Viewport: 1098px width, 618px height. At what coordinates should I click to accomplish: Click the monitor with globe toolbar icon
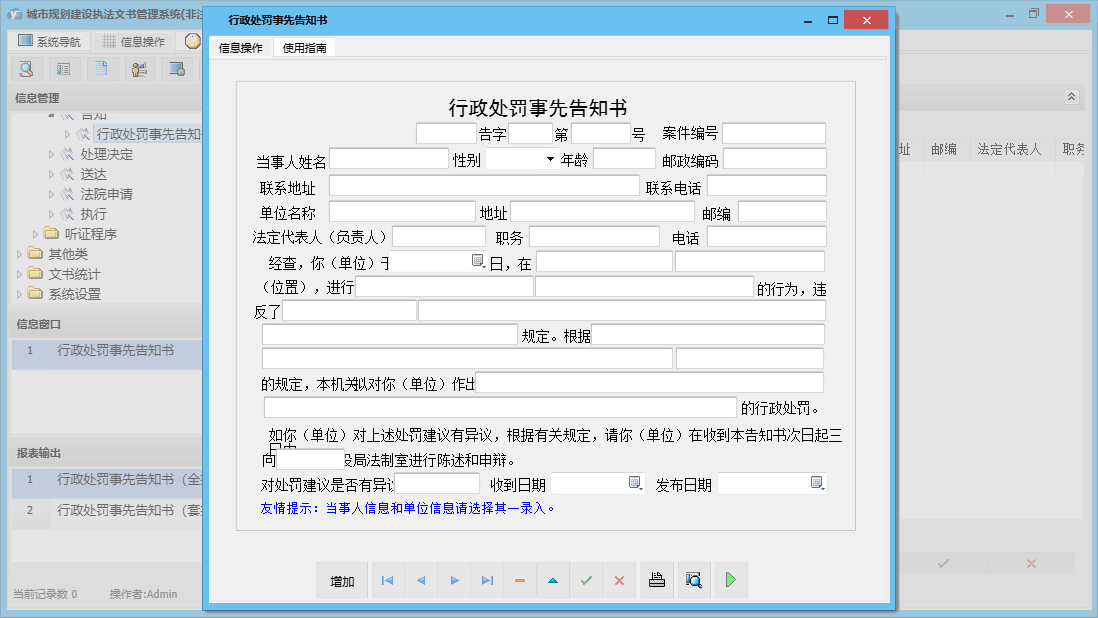click(178, 68)
